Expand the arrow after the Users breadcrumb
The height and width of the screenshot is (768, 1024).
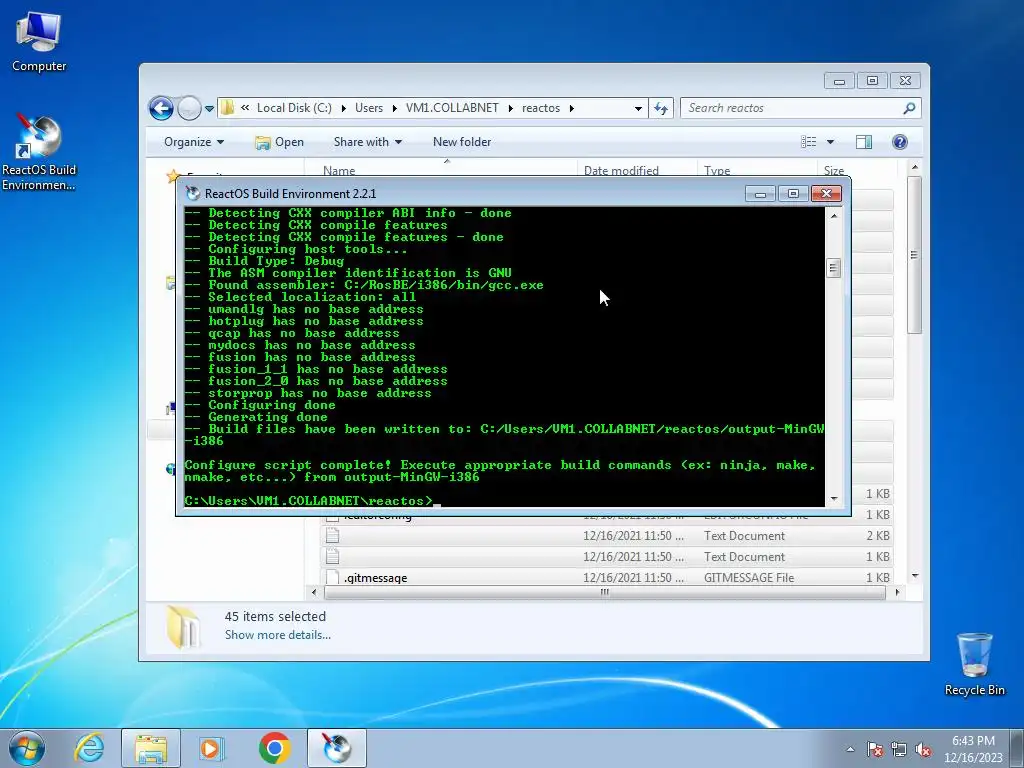click(x=394, y=108)
